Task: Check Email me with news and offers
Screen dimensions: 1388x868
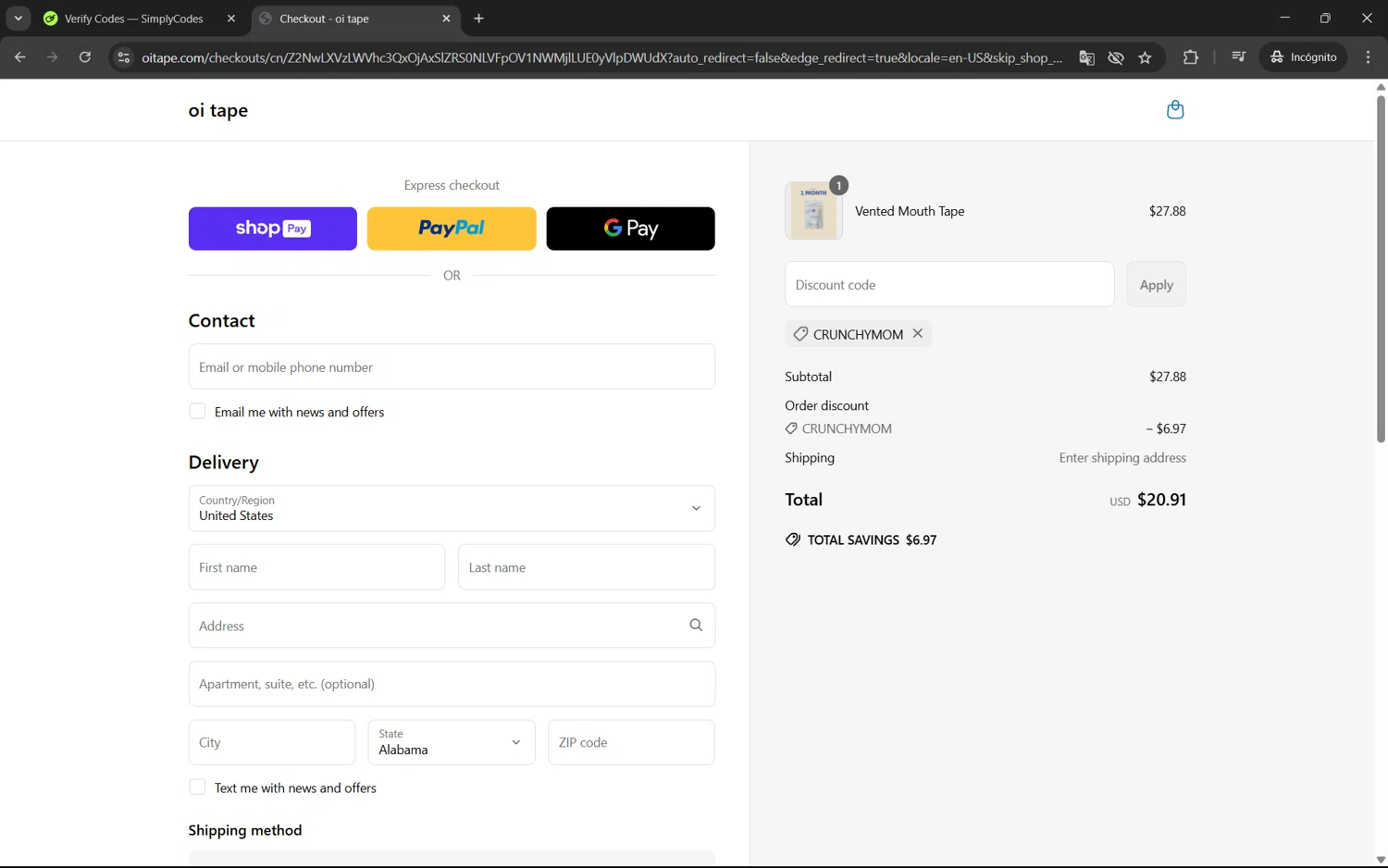Action: click(197, 412)
